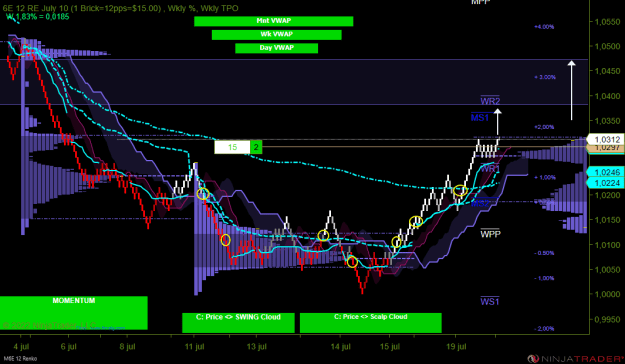This screenshot has height=364, width=625.
Task: Click the +3.00% weekly percent label
Action: [545, 77]
